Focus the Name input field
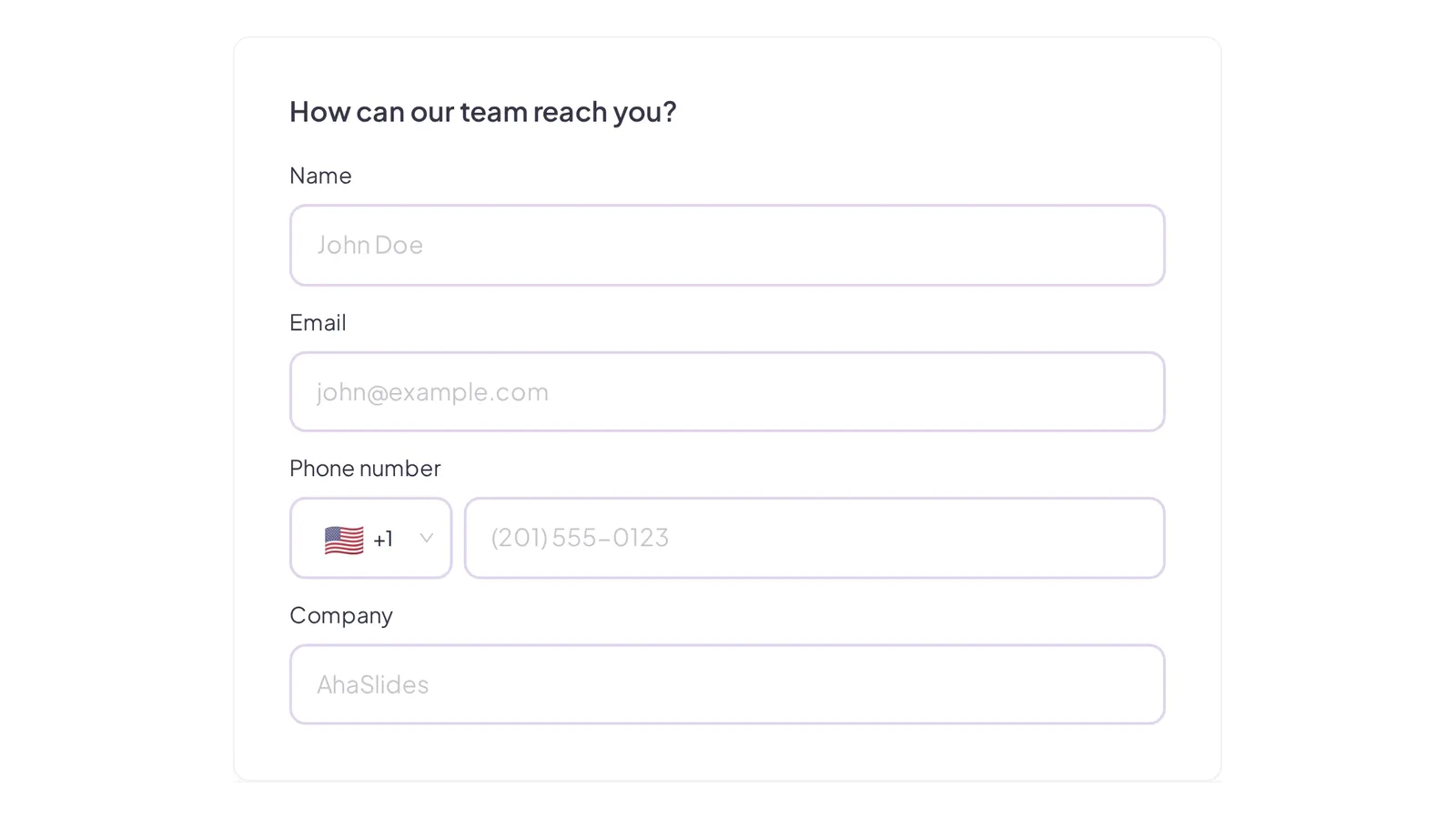This screenshot has height=819, width=1456. point(727,245)
